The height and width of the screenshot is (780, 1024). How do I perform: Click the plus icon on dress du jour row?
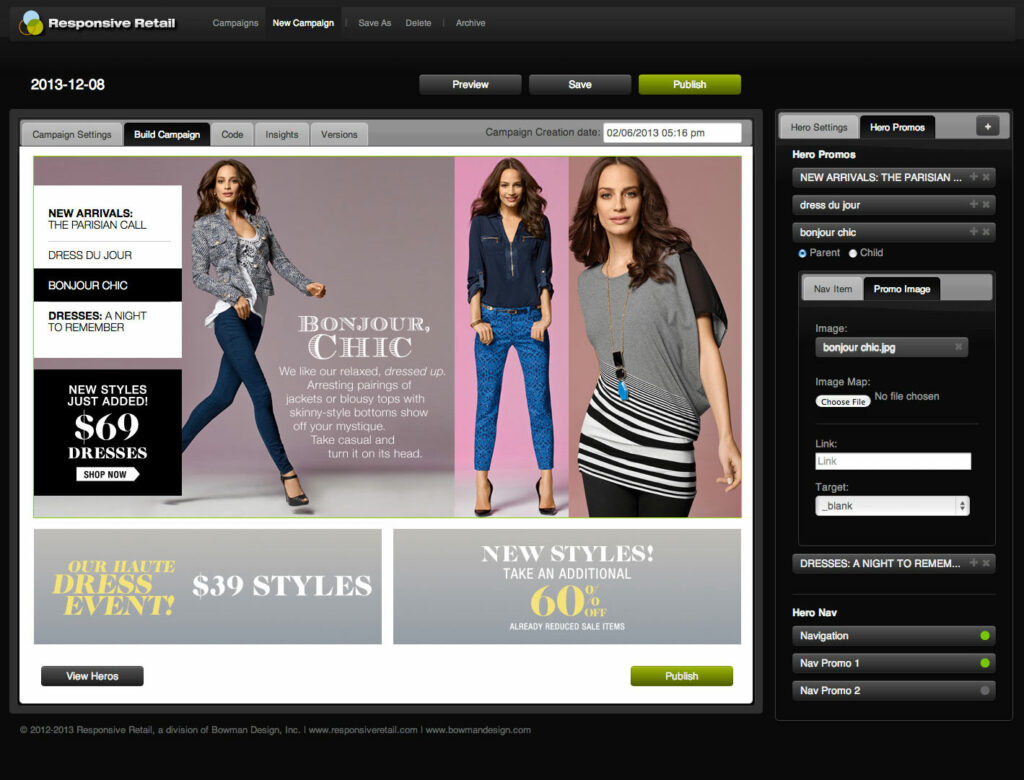(x=973, y=204)
